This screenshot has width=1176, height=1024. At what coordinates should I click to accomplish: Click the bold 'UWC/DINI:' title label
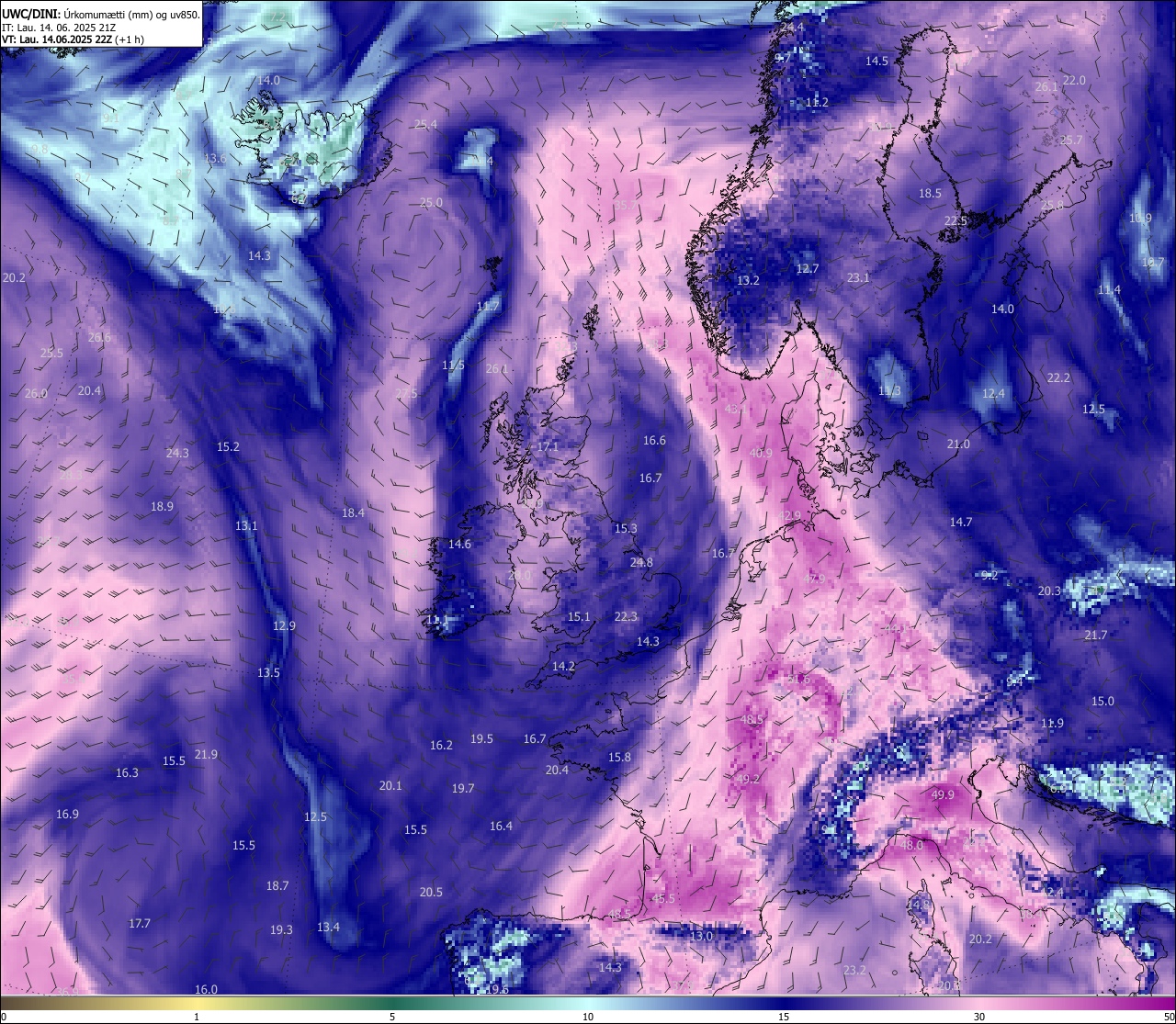(x=30, y=15)
